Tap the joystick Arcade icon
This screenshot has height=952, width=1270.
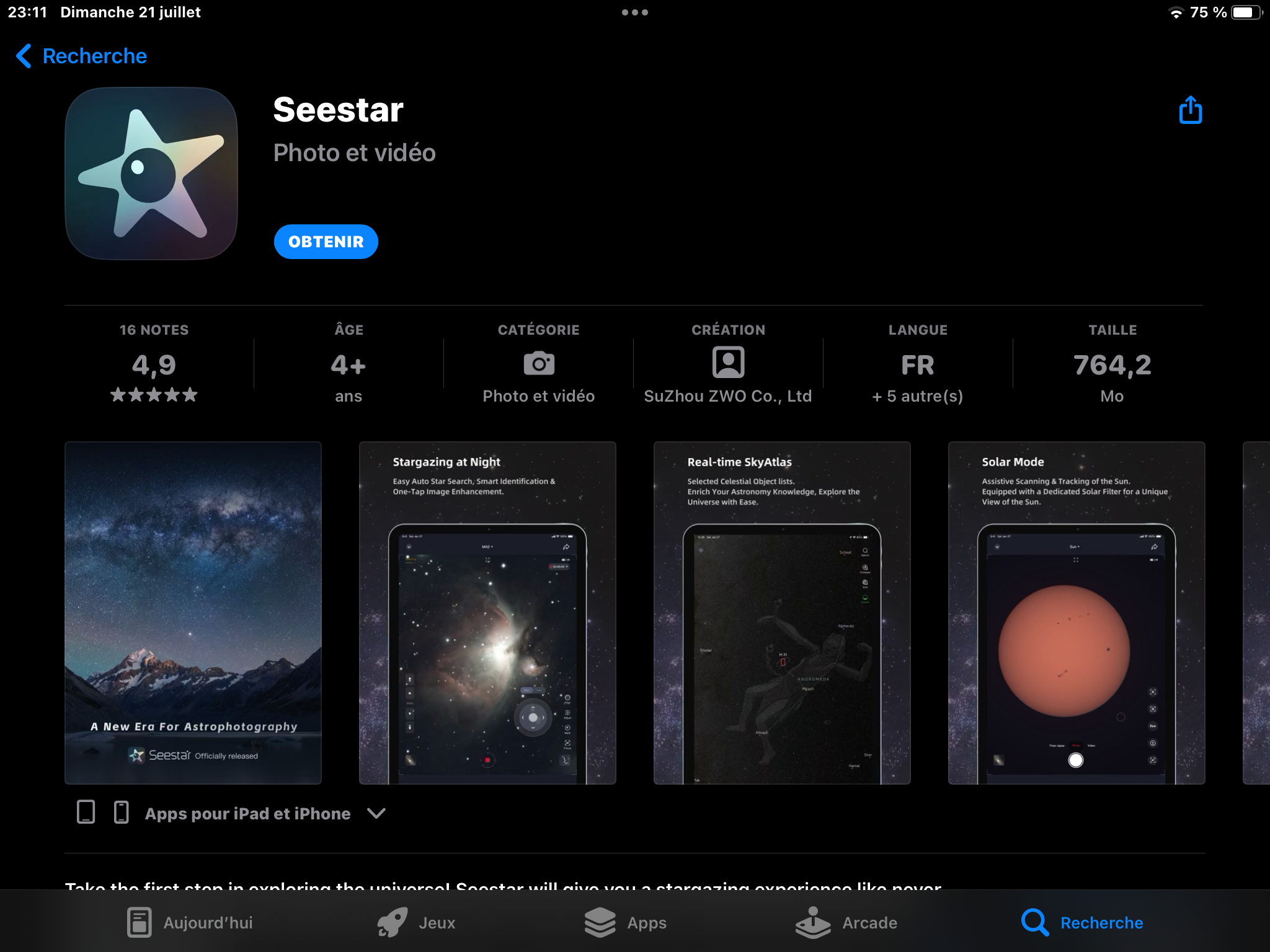point(813,922)
